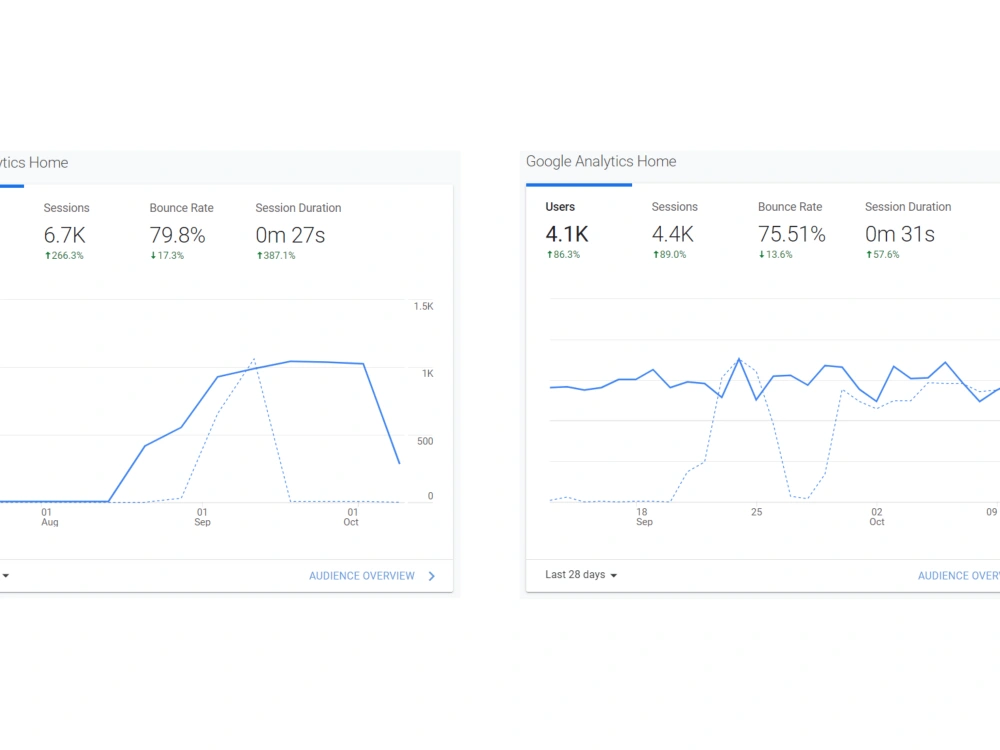
Task: Click the 25 date label on right chart
Action: (756, 512)
